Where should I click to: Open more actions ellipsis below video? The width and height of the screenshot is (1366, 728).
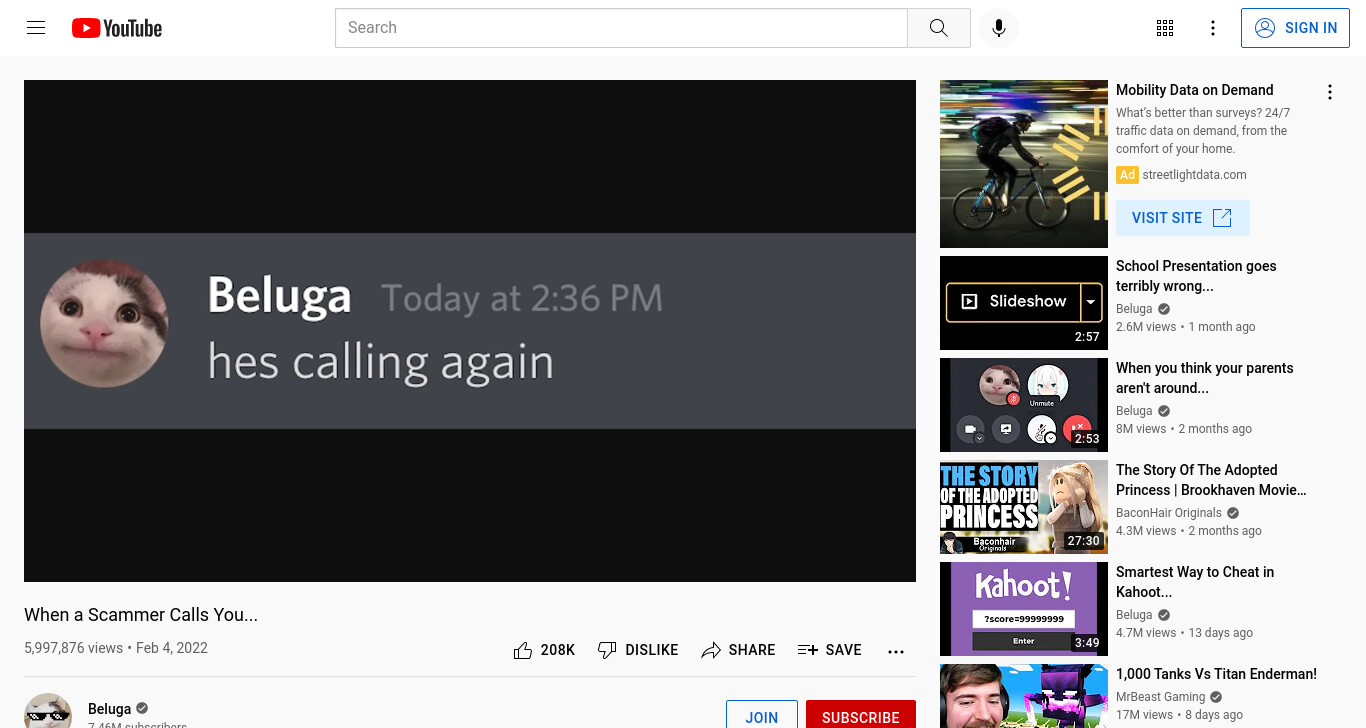tap(896, 651)
